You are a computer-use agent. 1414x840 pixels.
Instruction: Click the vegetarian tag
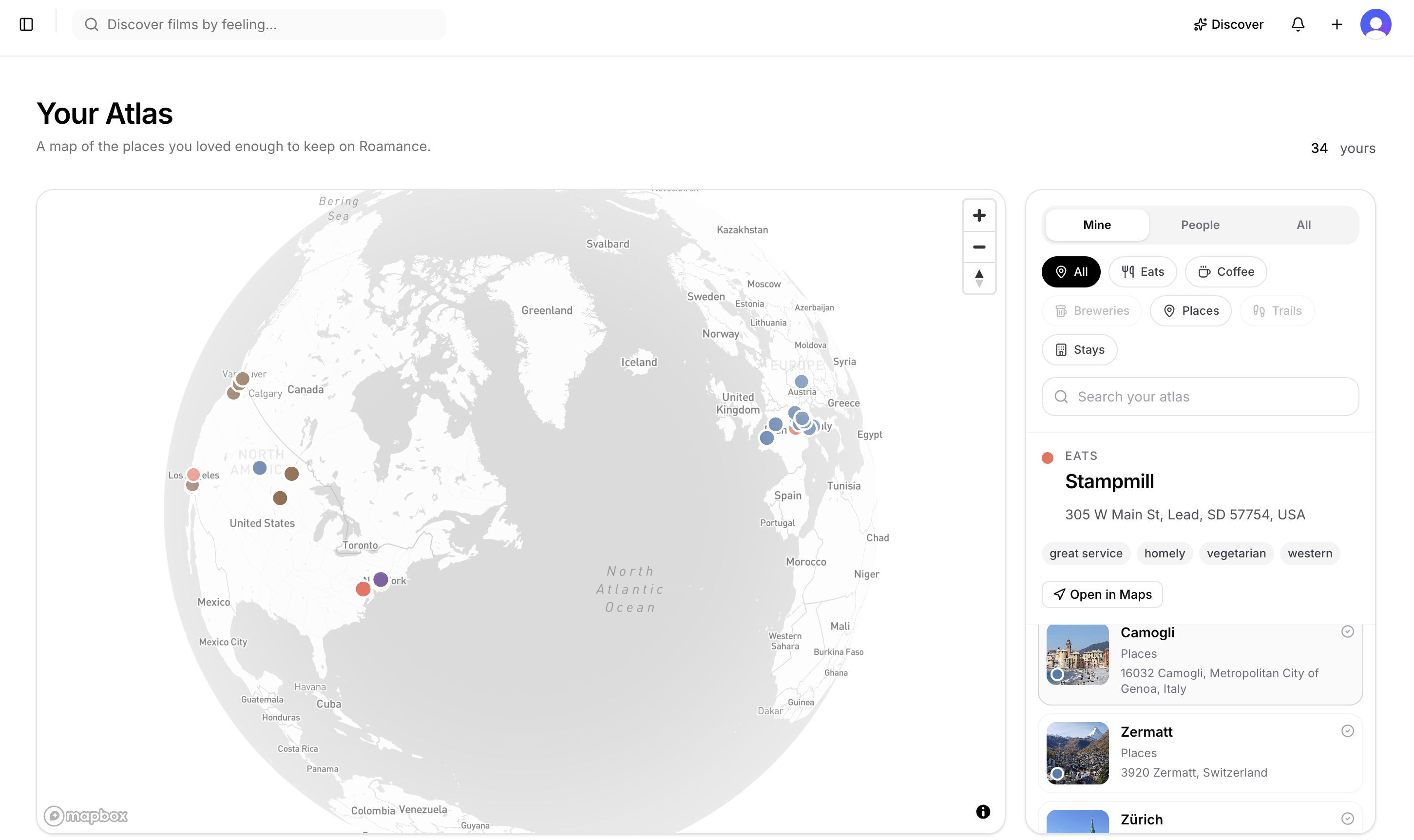(x=1236, y=553)
